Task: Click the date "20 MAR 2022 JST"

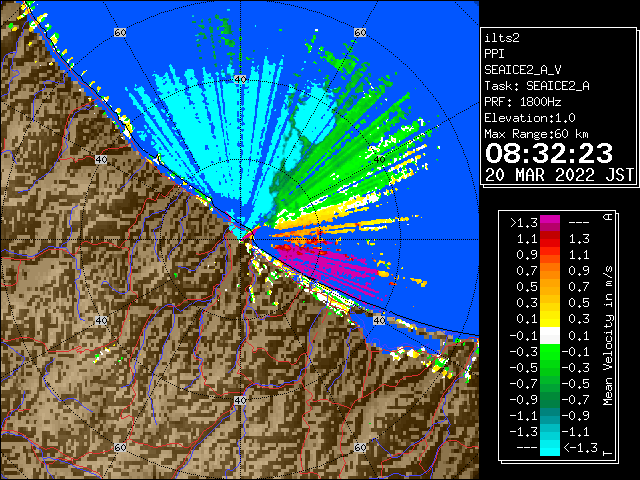Action: pos(559,175)
